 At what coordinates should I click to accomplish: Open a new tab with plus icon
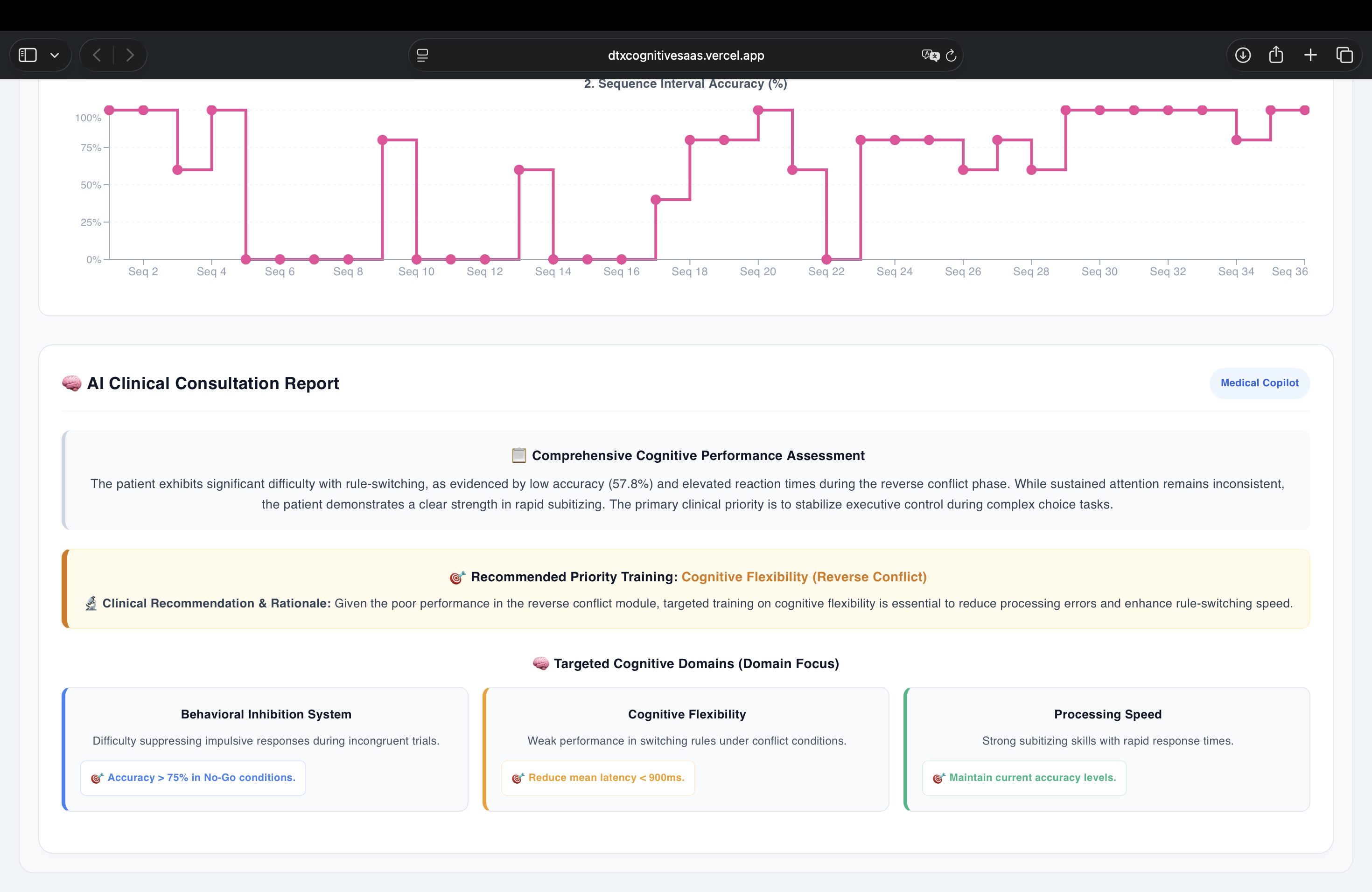tap(1310, 56)
